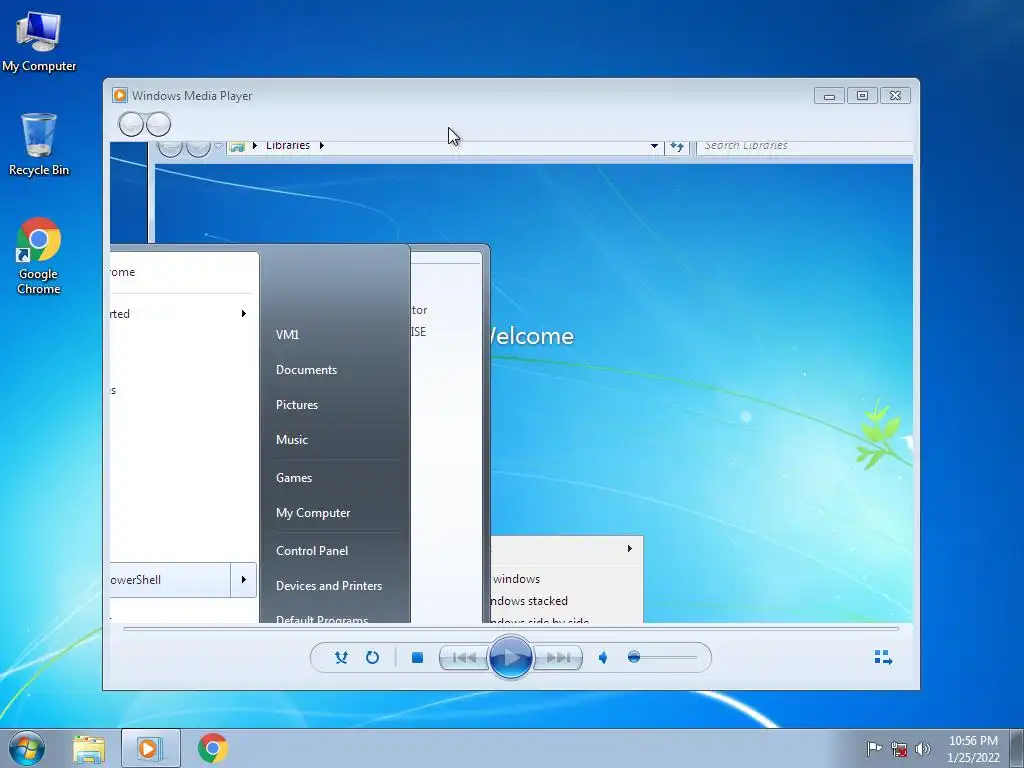Click the arrow after Libraries in address bar

[x=321, y=146]
